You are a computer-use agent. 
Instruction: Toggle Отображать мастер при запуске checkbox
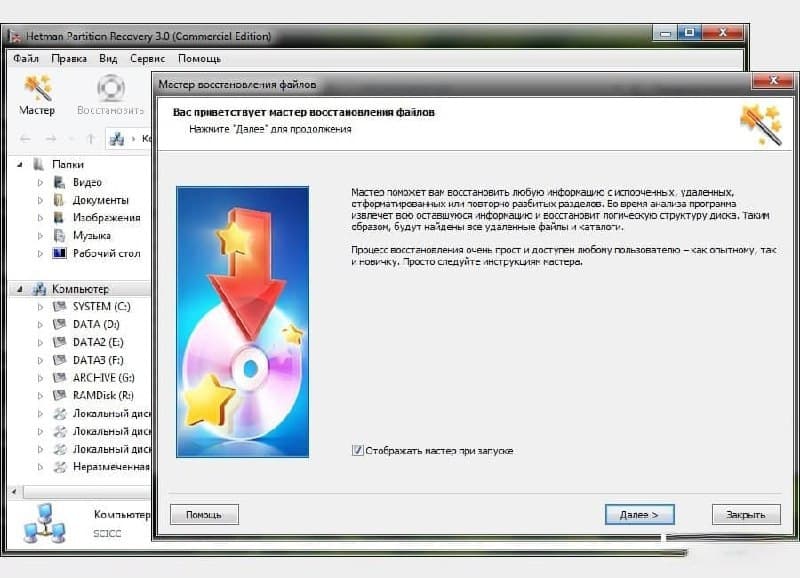click(x=358, y=450)
